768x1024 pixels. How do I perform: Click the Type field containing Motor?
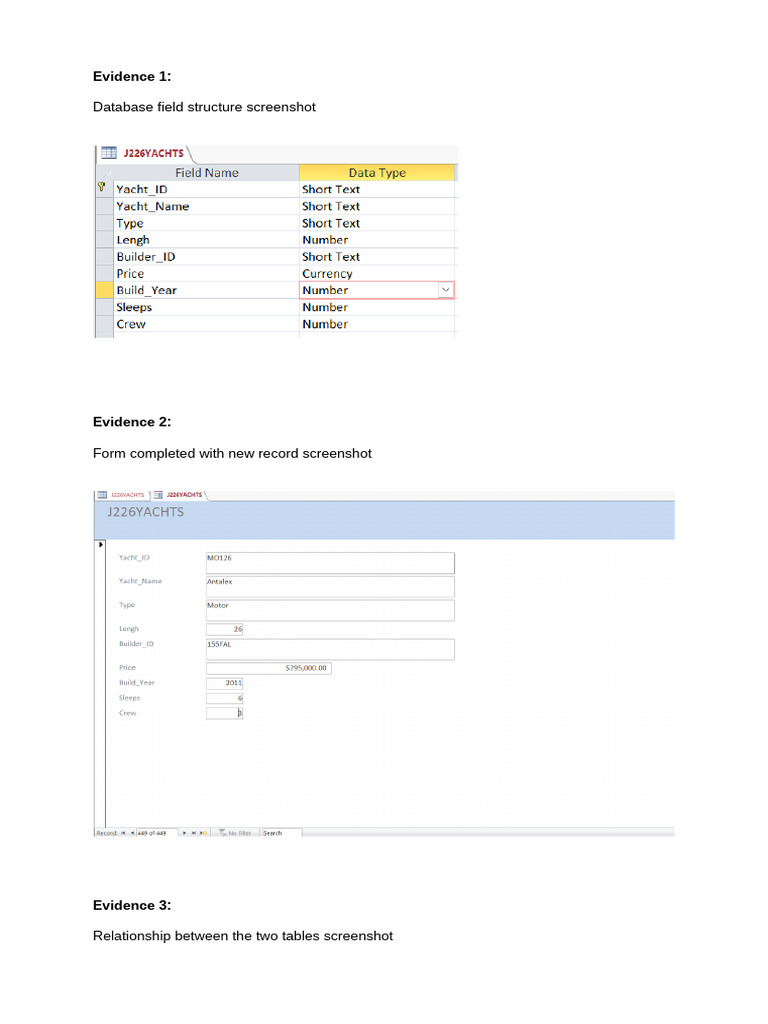tap(330, 611)
